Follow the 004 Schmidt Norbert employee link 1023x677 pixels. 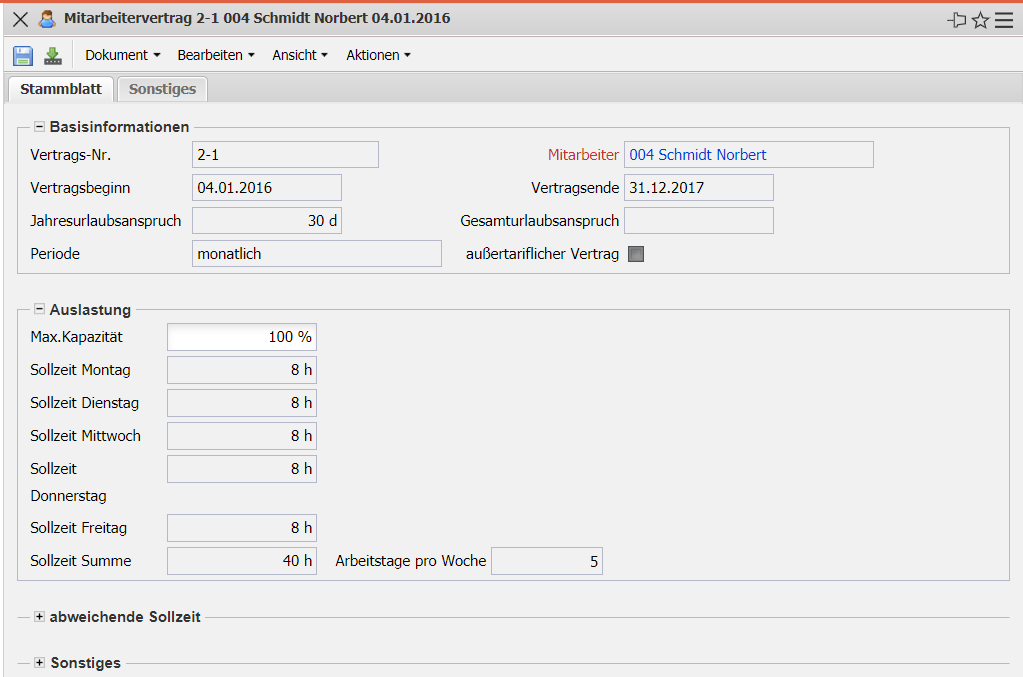698,155
